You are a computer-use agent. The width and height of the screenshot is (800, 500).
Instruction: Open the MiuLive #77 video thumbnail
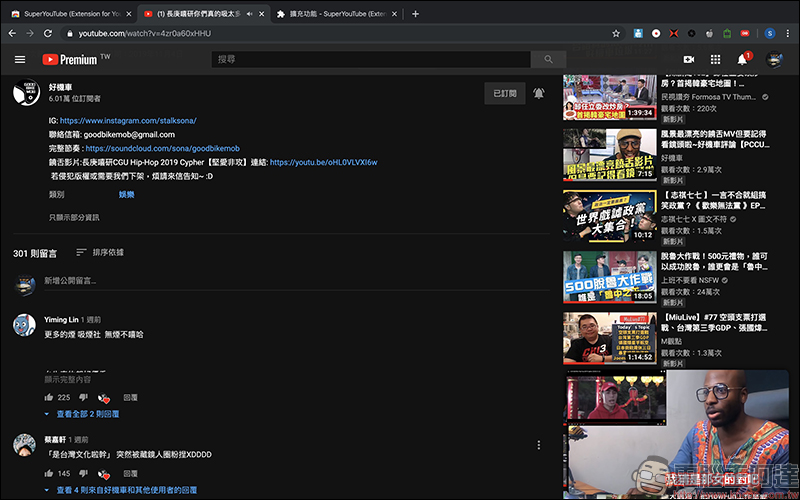610,338
